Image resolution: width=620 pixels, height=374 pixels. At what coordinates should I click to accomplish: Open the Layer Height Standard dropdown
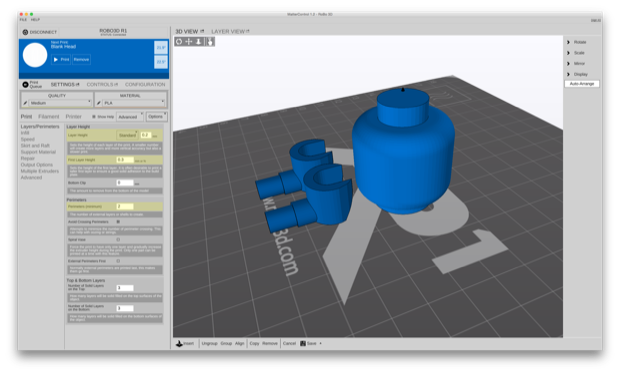[x=127, y=135]
